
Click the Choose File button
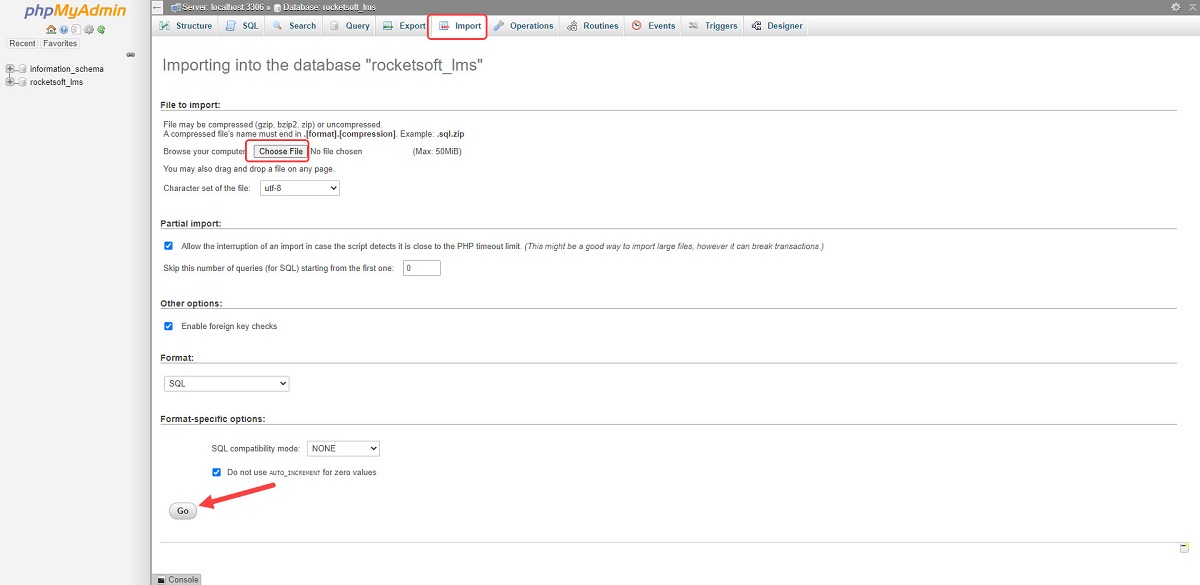280,152
